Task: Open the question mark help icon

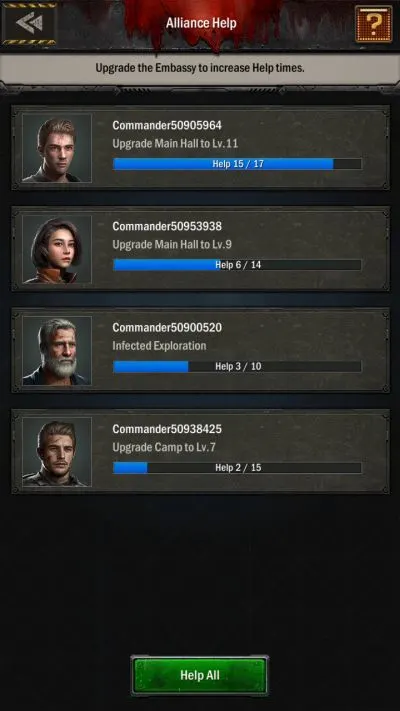Action: click(x=374, y=24)
